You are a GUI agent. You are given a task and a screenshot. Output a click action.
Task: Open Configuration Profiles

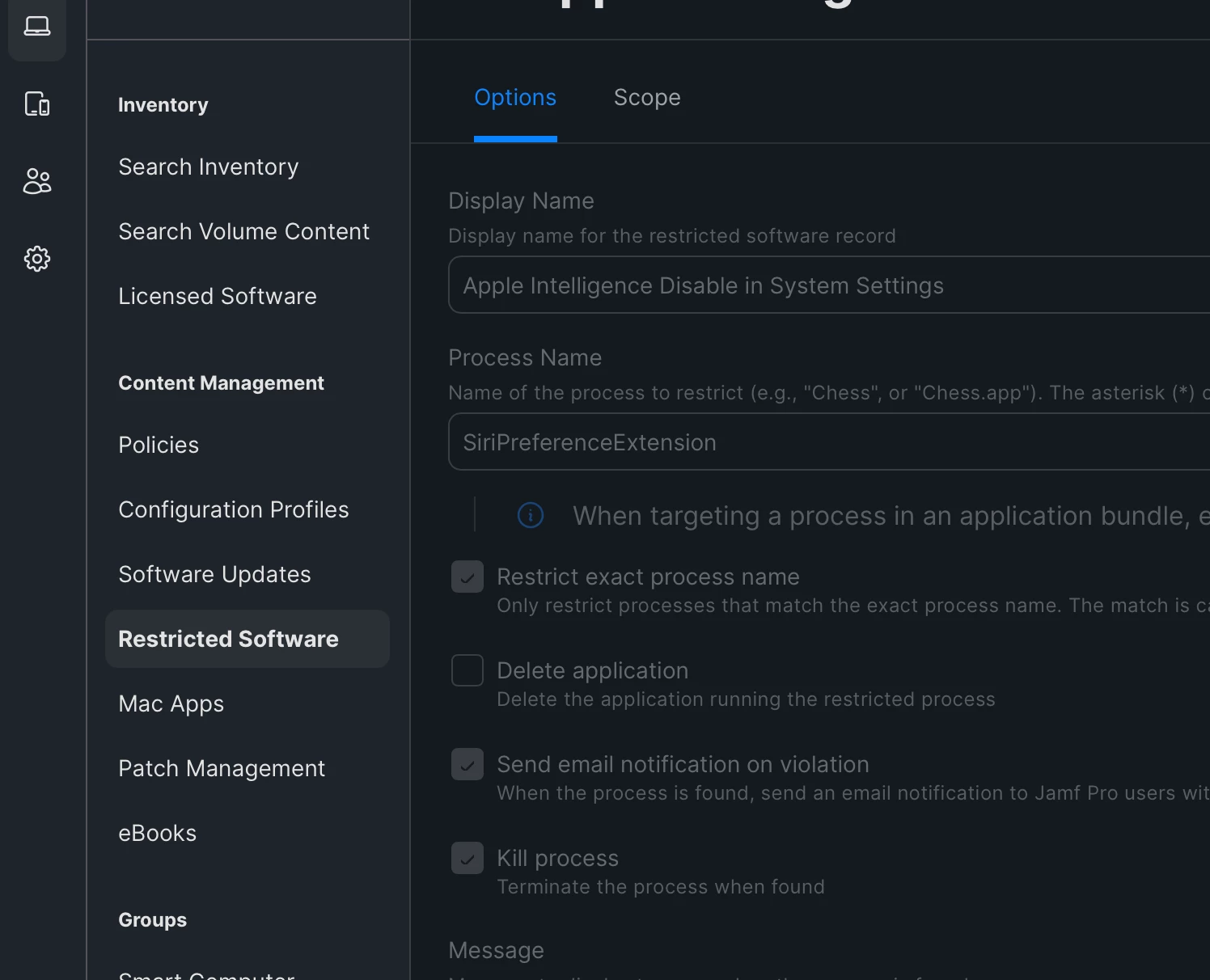(234, 509)
